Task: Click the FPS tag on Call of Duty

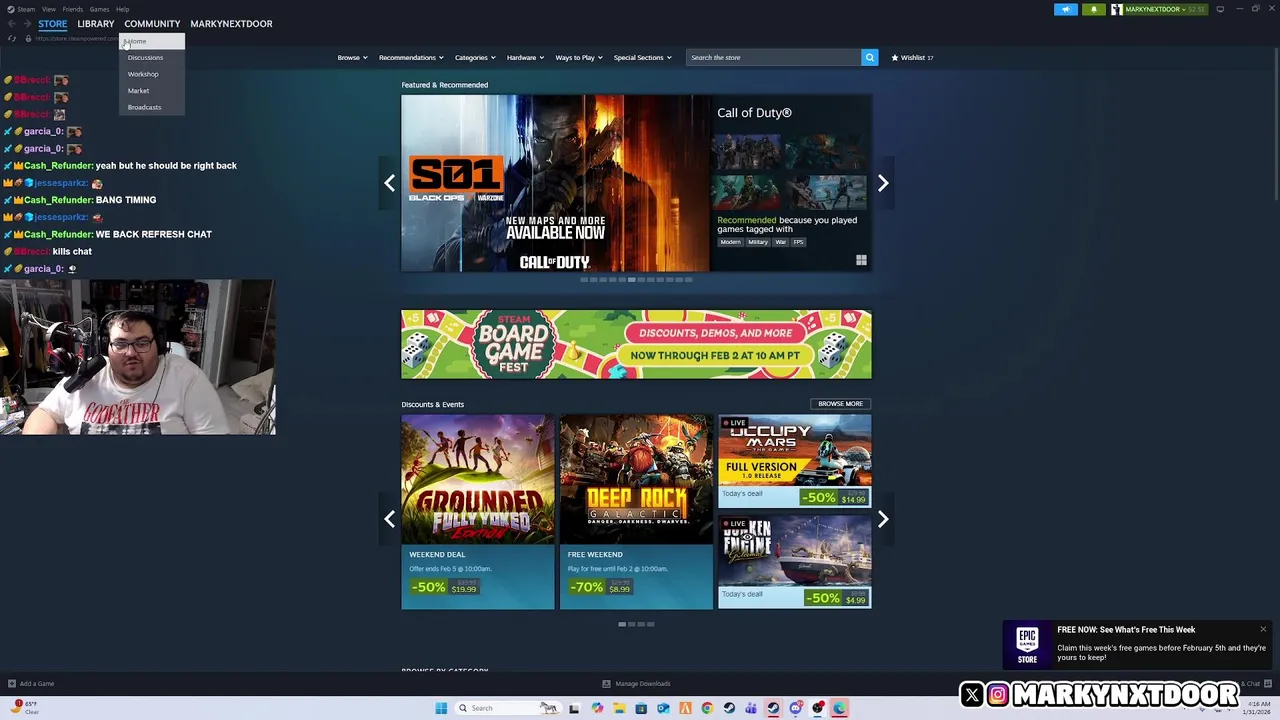Action: [798, 242]
